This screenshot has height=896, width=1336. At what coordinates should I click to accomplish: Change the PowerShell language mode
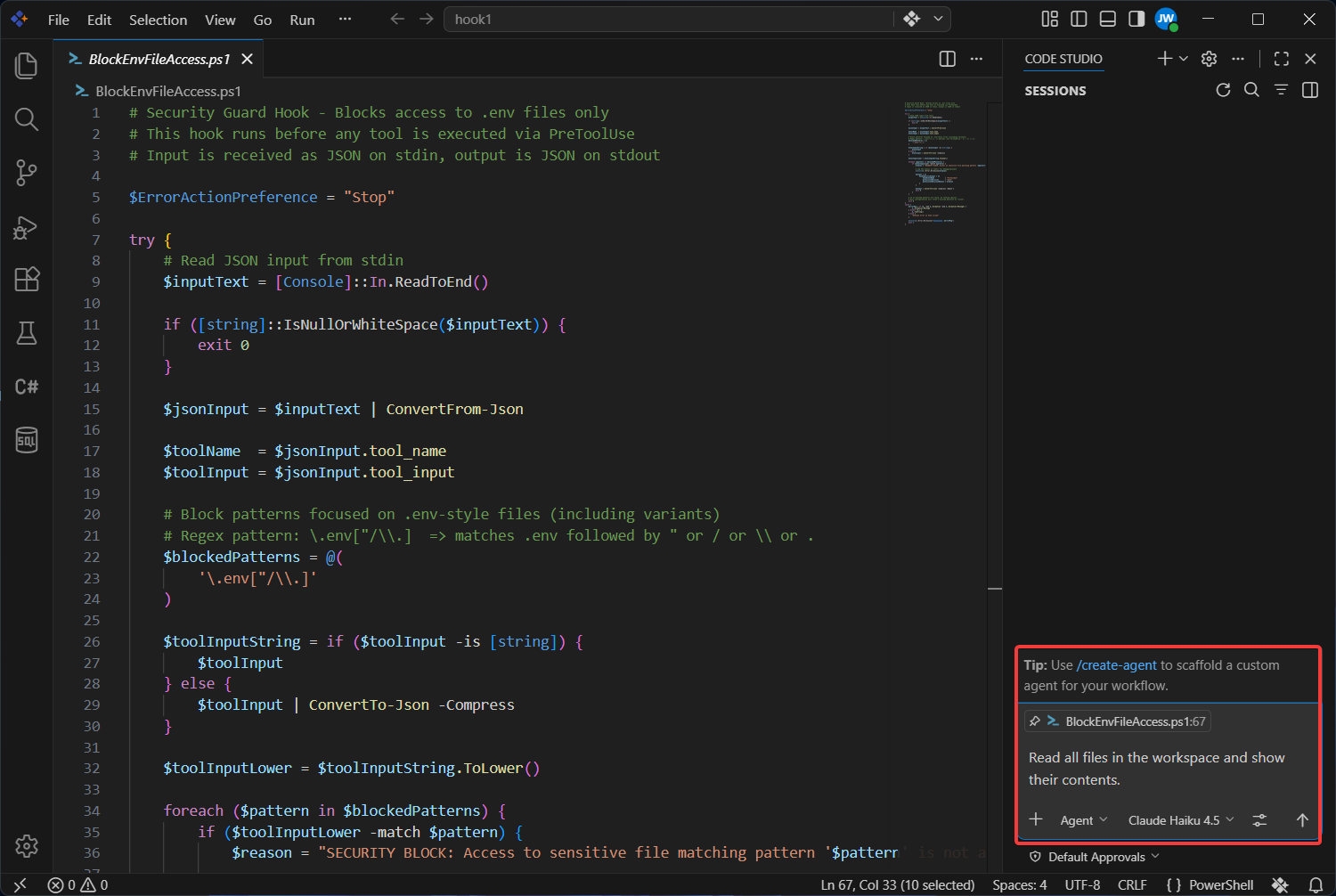[x=1221, y=885]
